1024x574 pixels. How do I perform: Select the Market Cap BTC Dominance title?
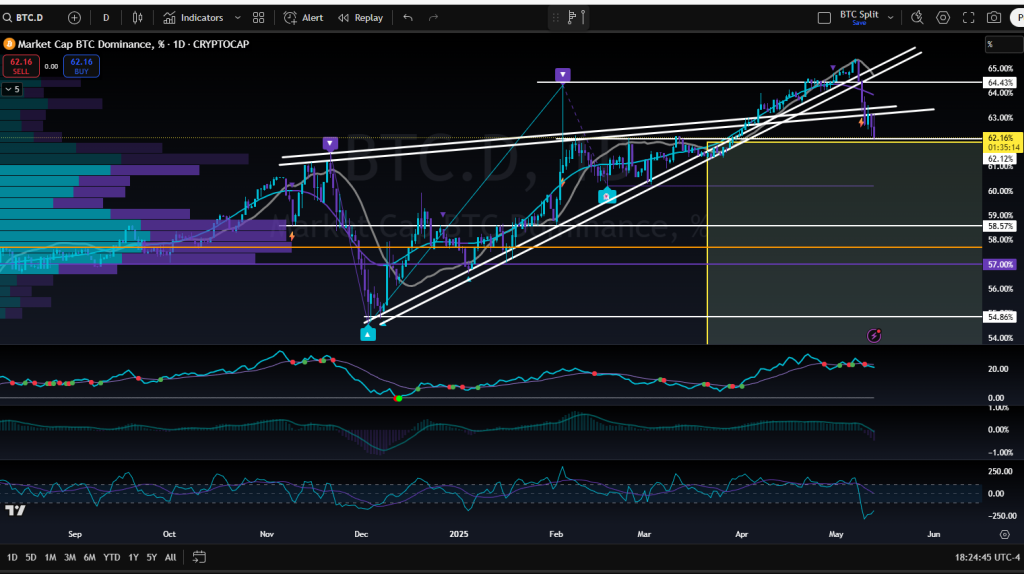(133, 44)
